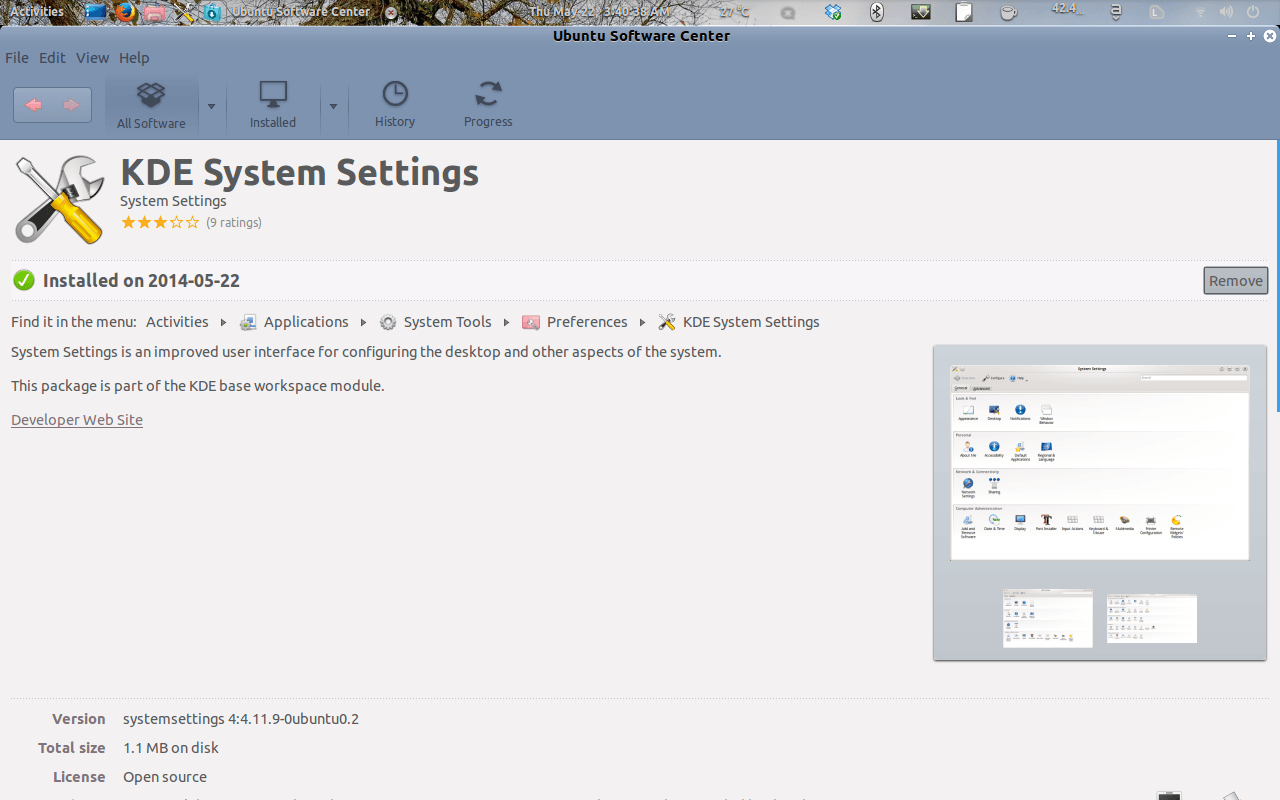1280x800 pixels.
Task: Click the Software Center bag icon in panel
Action: 212,12
